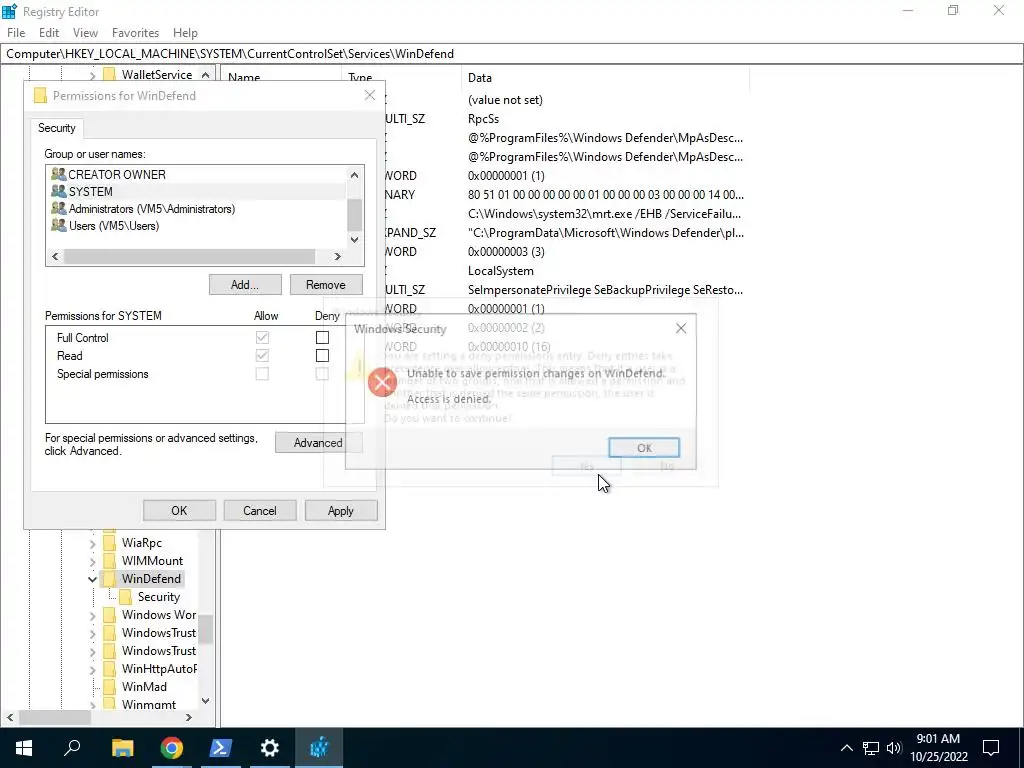
Task: Expand the WiaRpc tree node
Action: [92, 543]
